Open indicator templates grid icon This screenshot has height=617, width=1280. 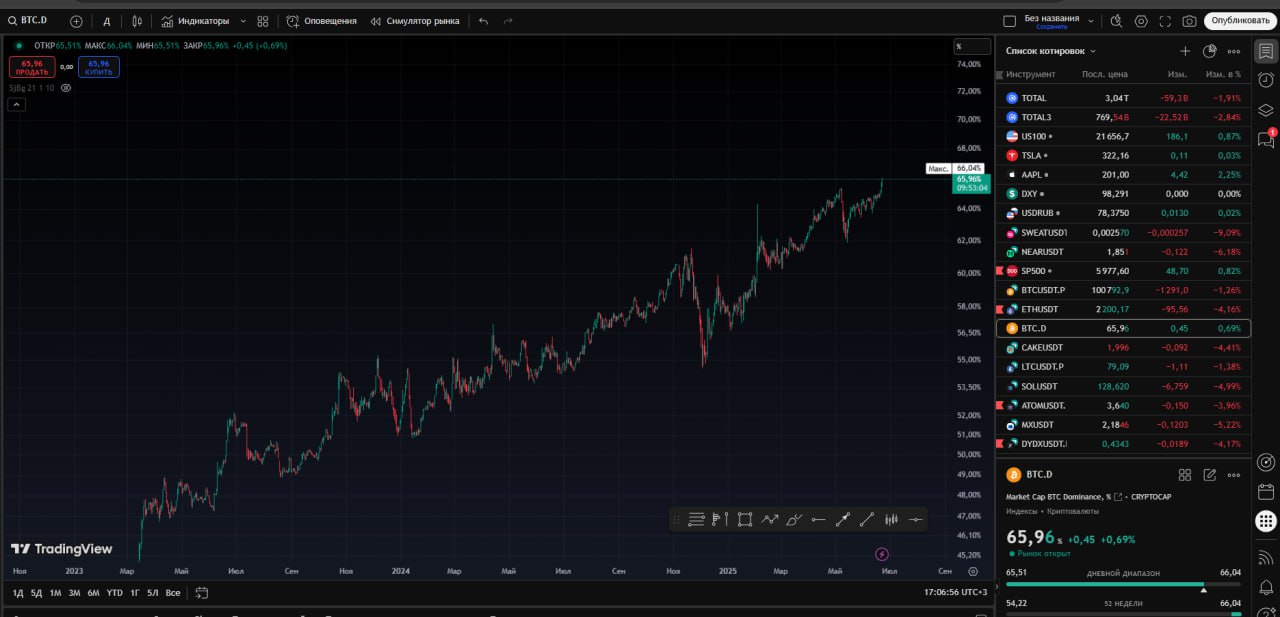(263, 20)
